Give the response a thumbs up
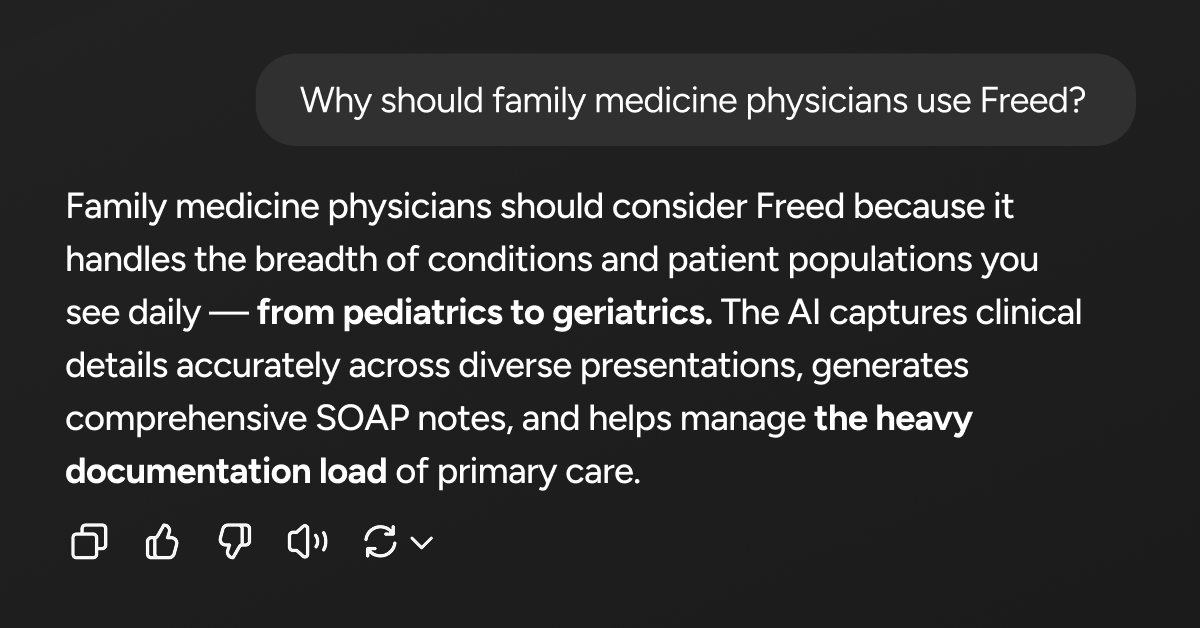 (162, 543)
